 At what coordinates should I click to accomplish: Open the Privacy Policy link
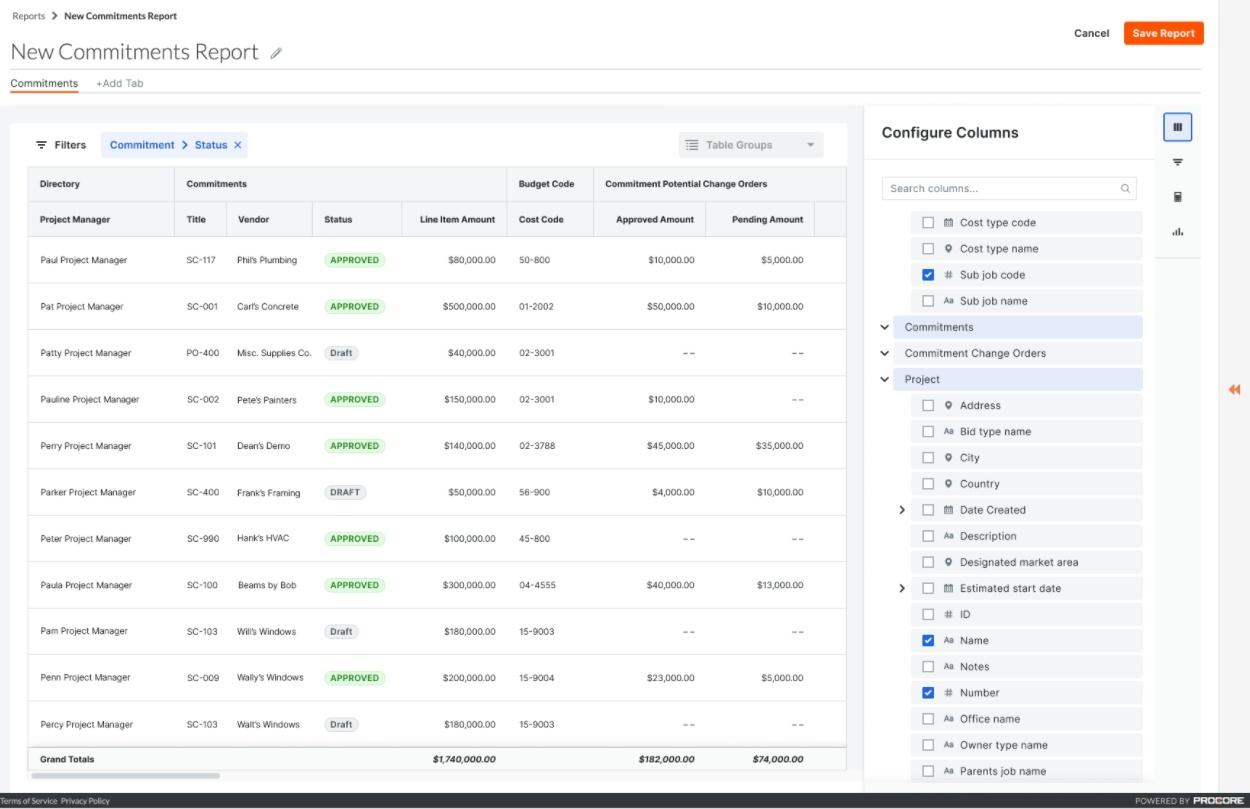(85, 801)
